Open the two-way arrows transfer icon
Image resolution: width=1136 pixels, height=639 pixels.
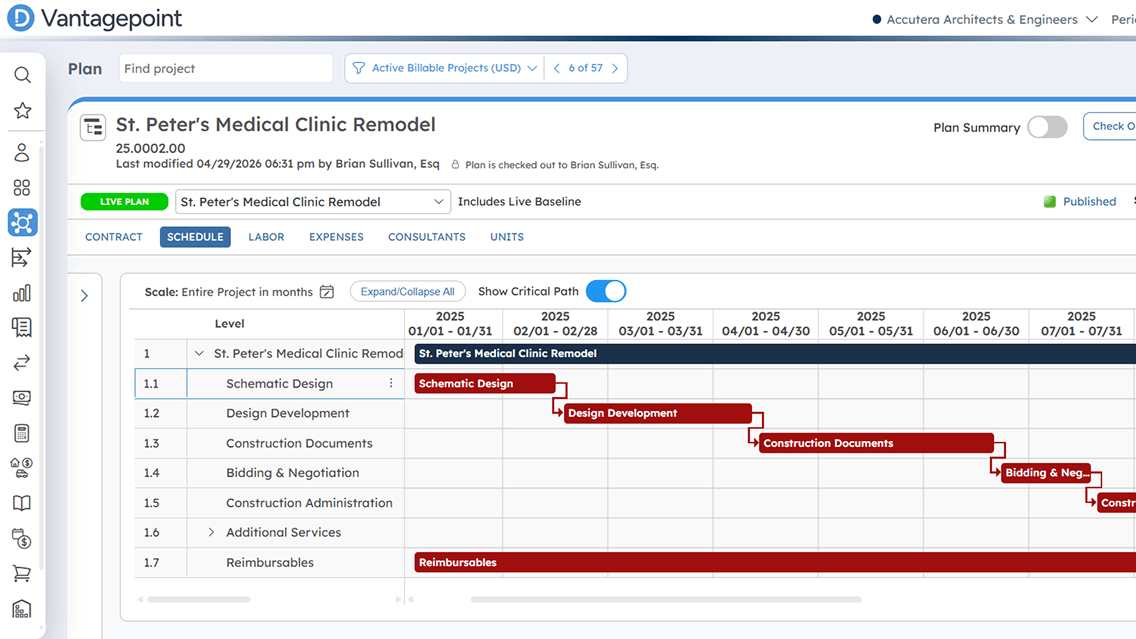click(22, 362)
